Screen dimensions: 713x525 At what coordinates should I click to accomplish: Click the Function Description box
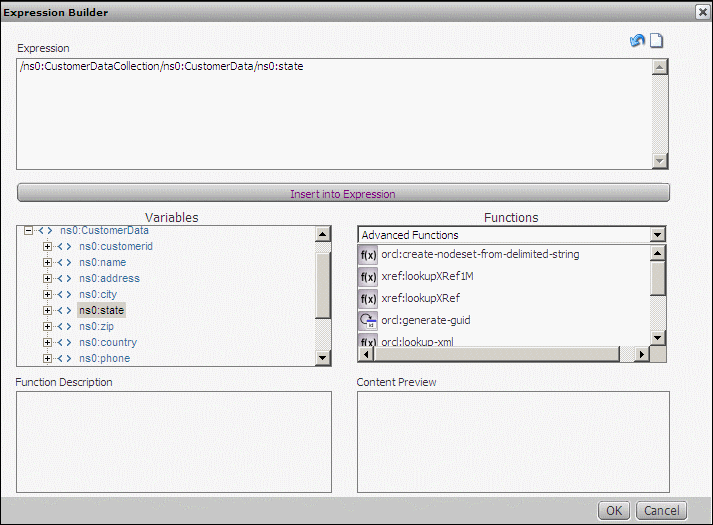(x=174, y=442)
